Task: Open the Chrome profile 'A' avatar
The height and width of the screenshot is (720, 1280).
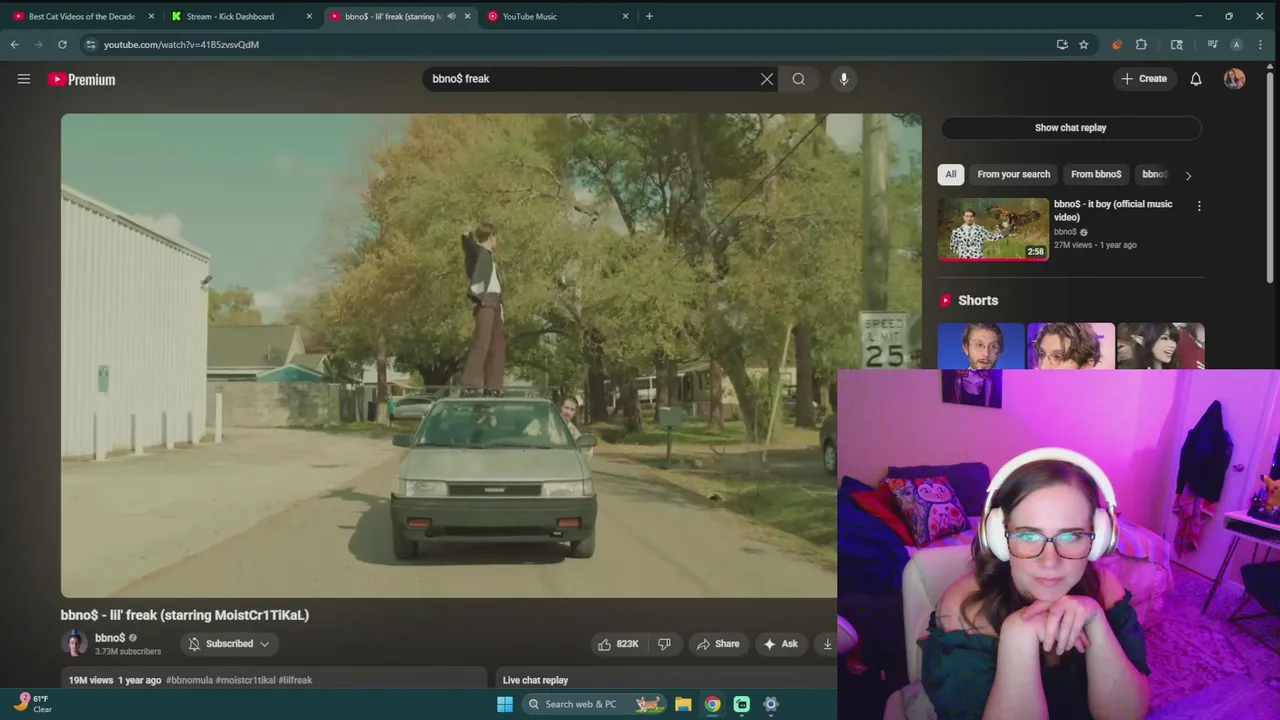Action: click(1236, 44)
